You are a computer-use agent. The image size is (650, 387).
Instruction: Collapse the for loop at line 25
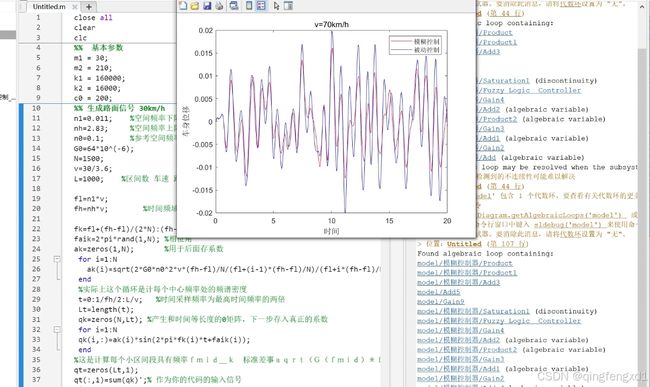point(57,259)
